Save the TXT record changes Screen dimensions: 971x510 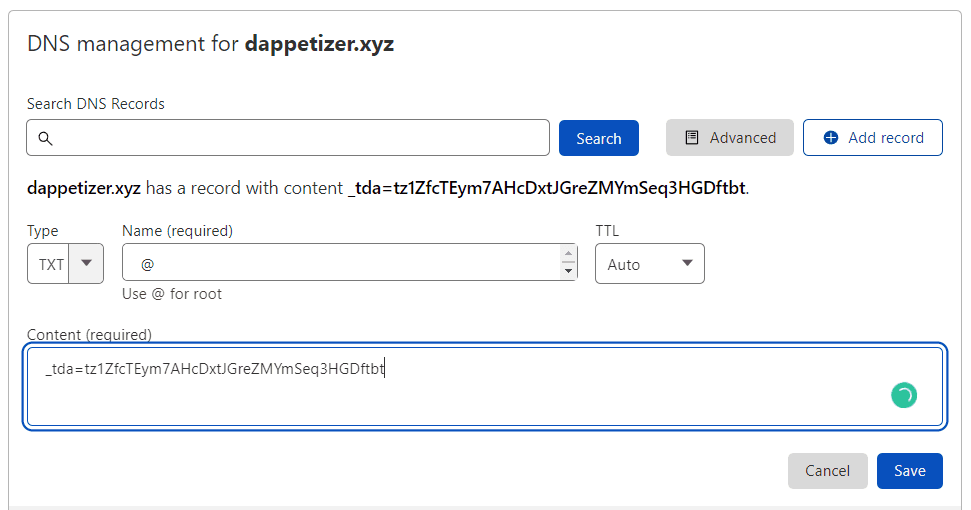click(x=909, y=470)
